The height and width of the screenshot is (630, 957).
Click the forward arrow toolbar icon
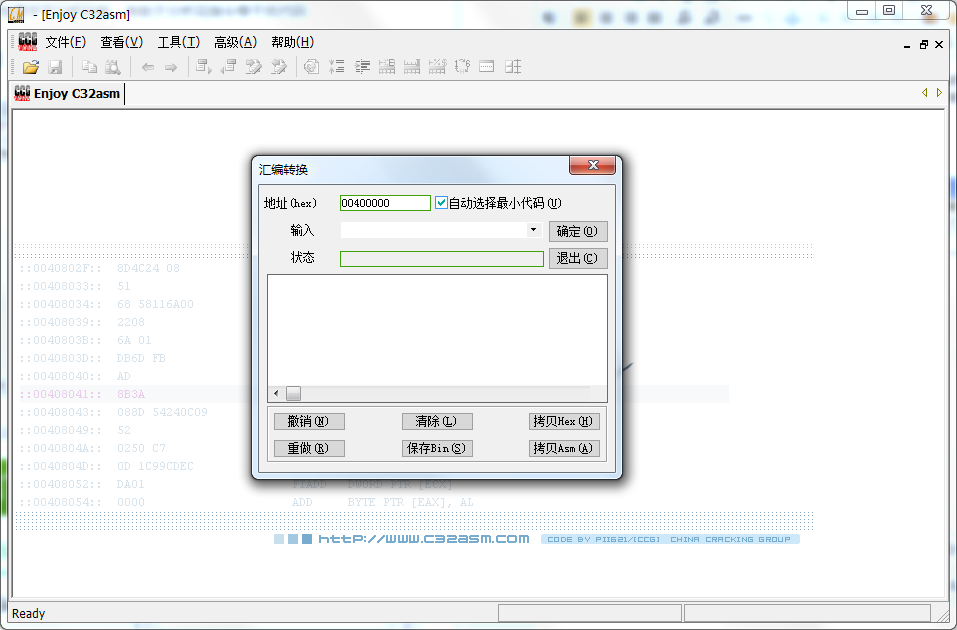click(171, 67)
